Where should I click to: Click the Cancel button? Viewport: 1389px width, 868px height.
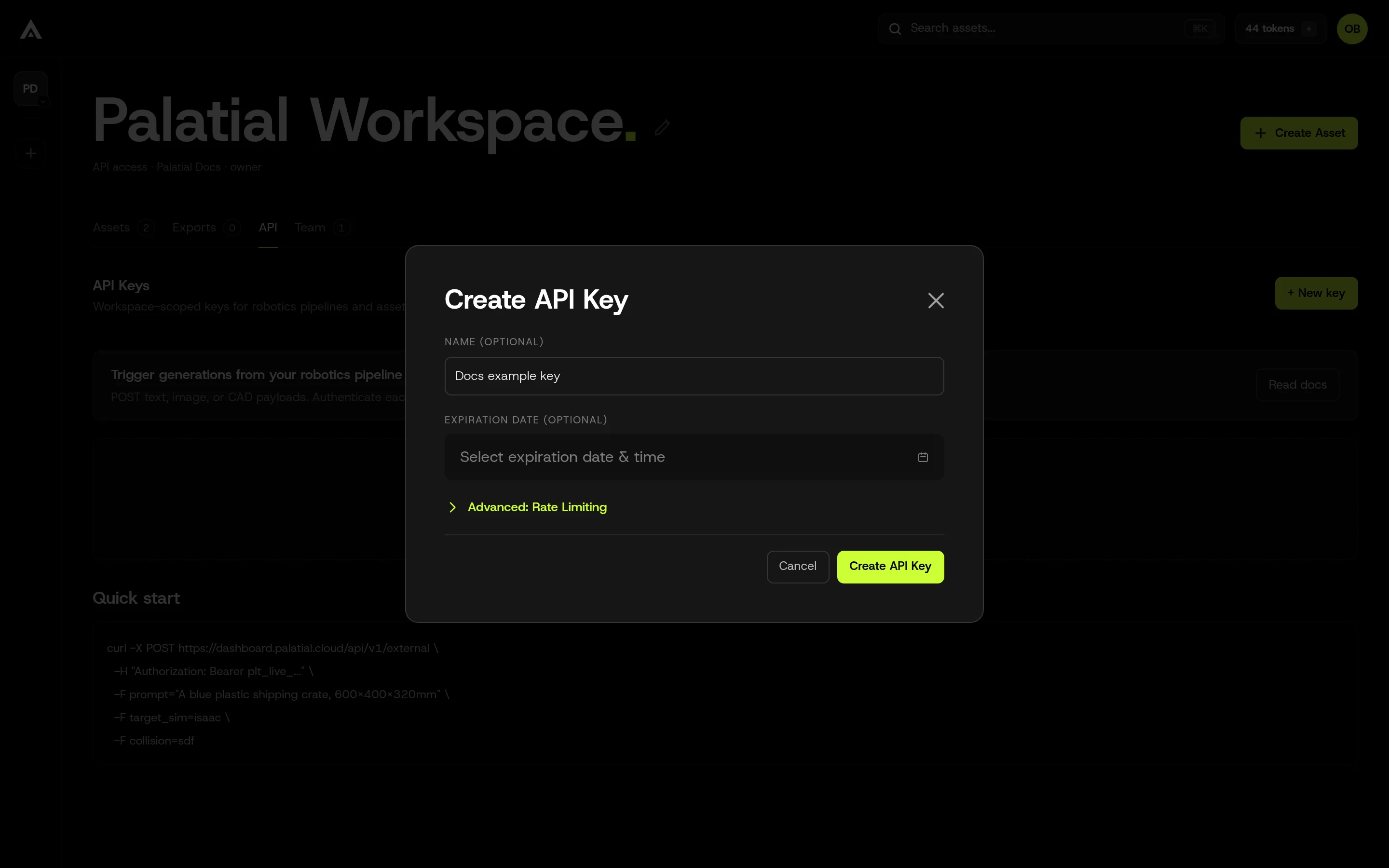pyautogui.click(x=797, y=567)
